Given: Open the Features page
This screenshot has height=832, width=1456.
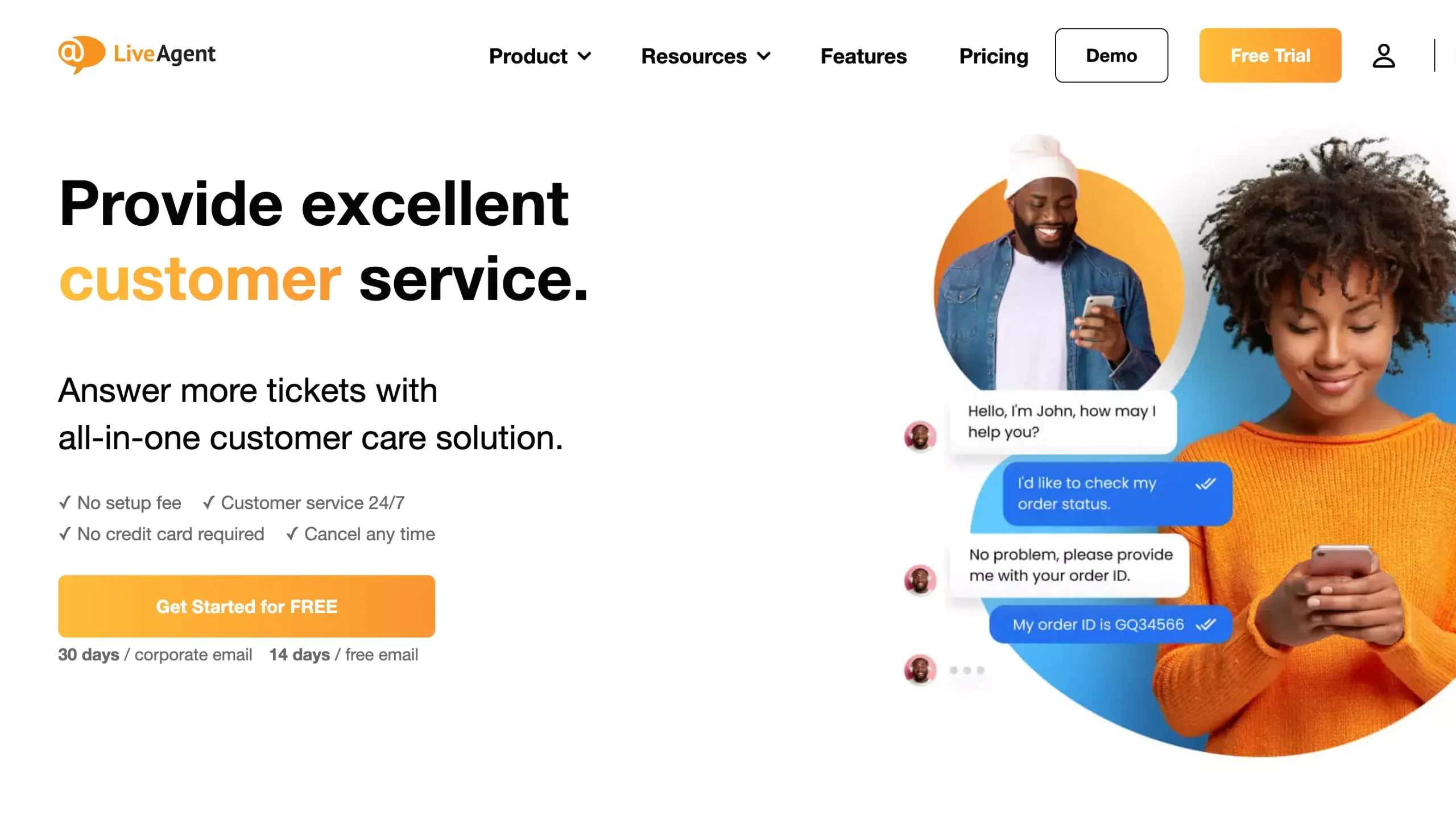Looking at the screenshot, I should tap(863, 56).
